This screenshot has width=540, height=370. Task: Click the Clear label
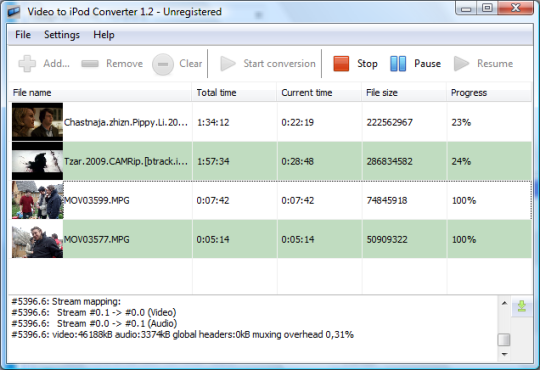(x=190, y=64)
